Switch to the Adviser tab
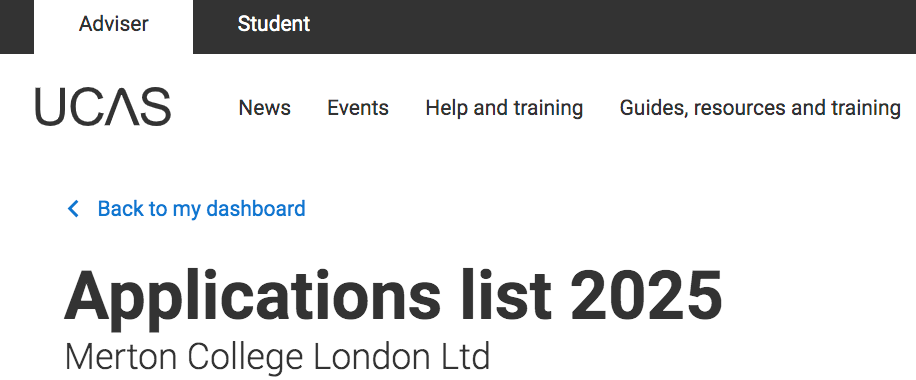The height and width of the screenshot is (380, 916). 113,26
